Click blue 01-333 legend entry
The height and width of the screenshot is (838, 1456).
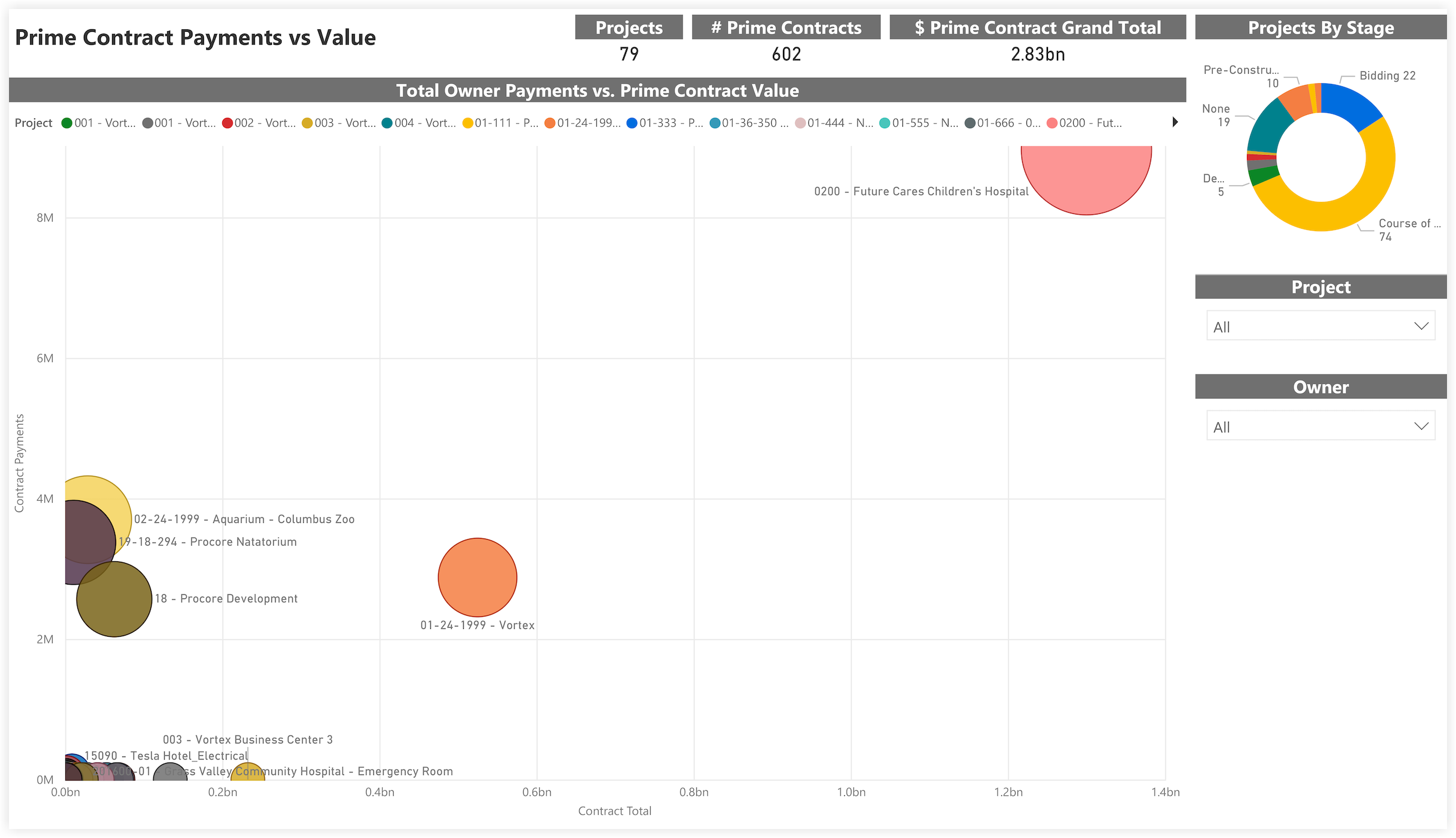665,123
